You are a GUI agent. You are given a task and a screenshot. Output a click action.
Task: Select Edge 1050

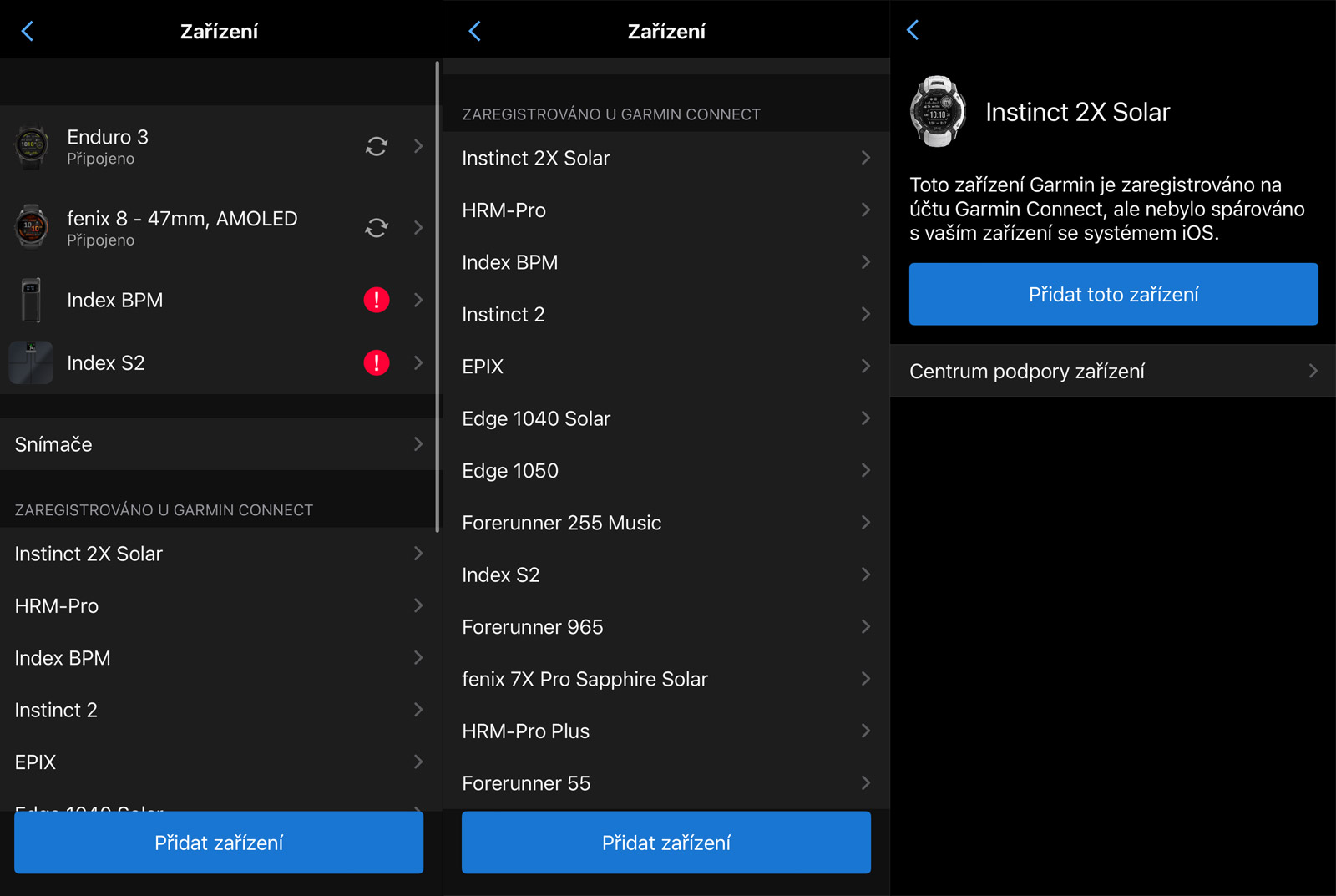coord(666,470)
